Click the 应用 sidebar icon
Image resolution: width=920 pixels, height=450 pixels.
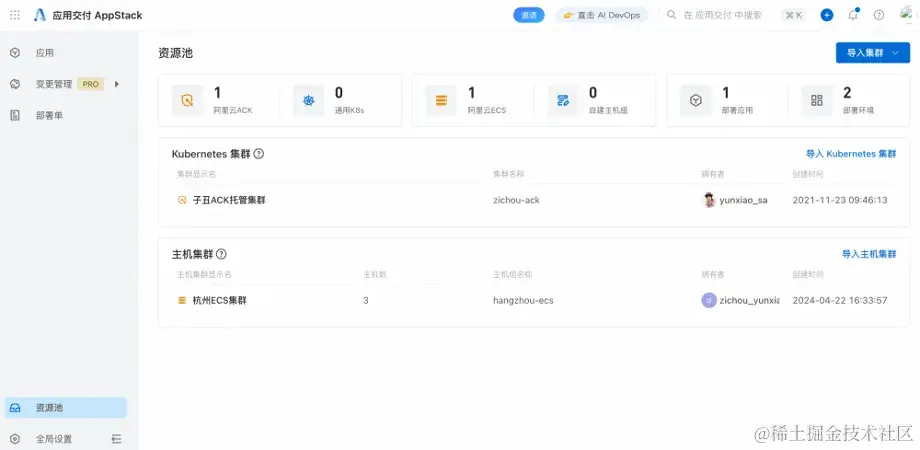coord(15,53)
